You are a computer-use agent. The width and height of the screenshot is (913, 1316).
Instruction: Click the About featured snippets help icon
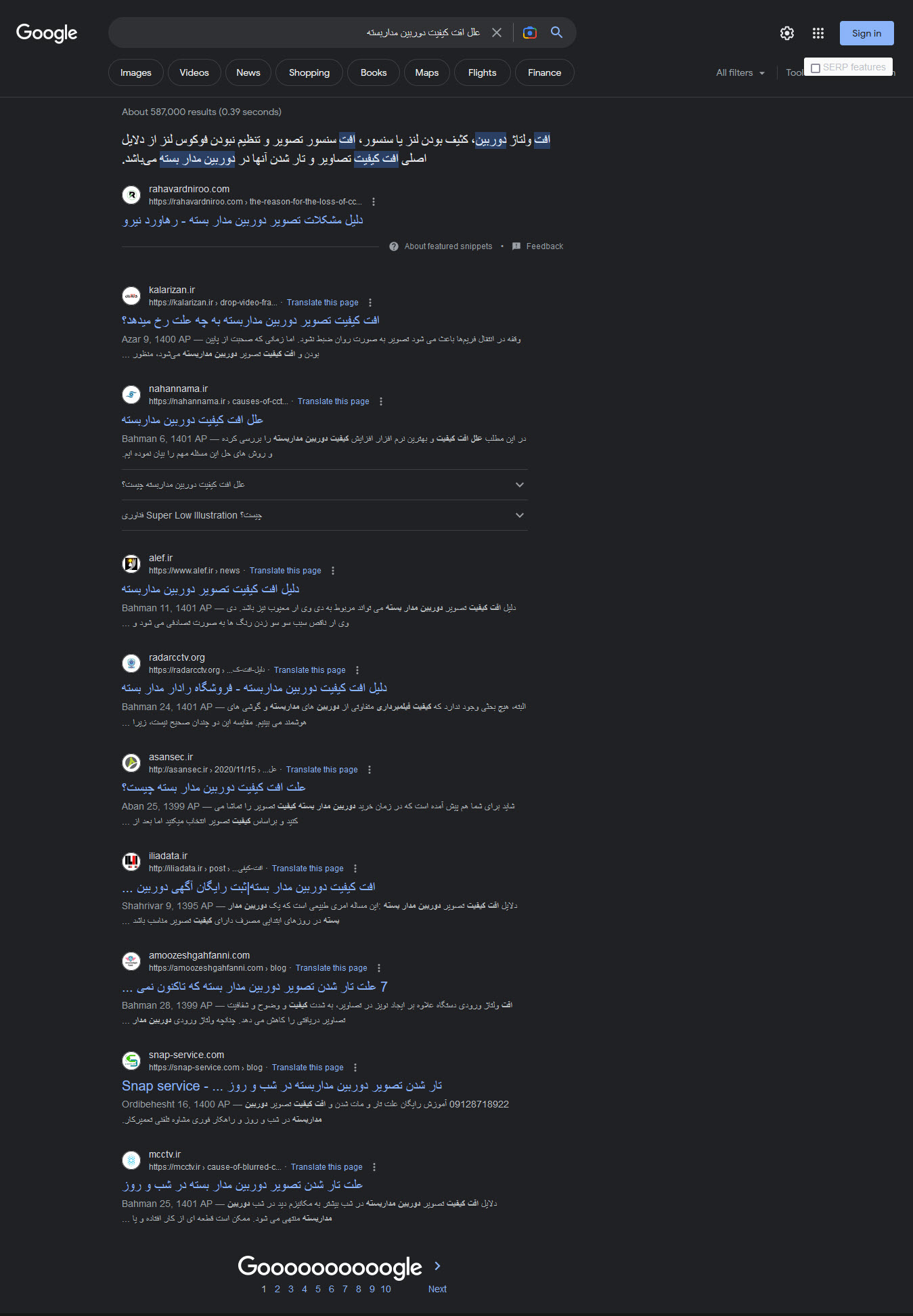(394, 246)
